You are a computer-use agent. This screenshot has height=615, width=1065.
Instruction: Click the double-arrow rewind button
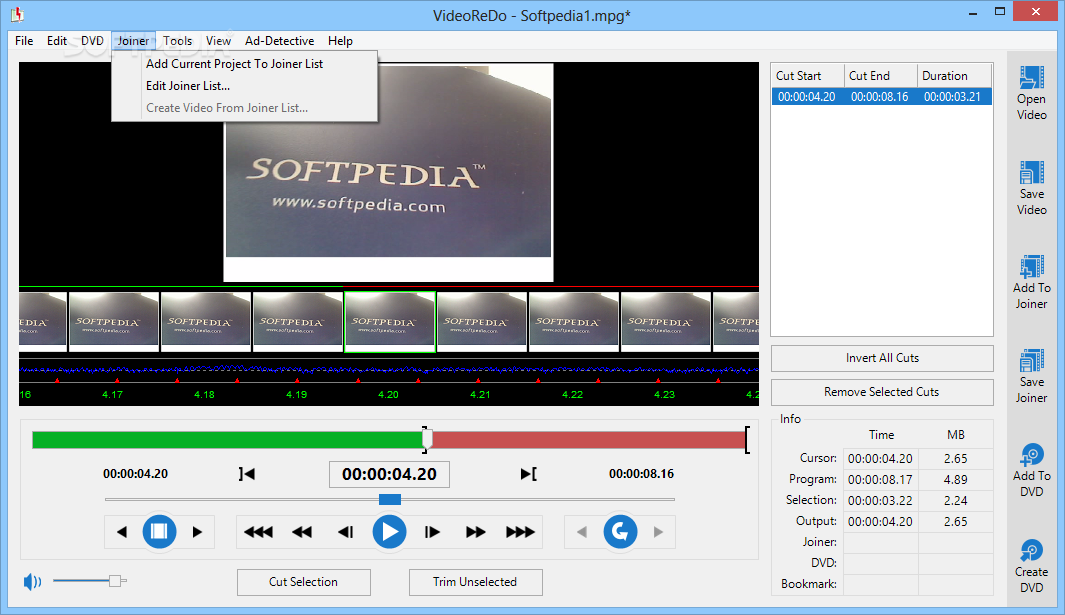302,532
